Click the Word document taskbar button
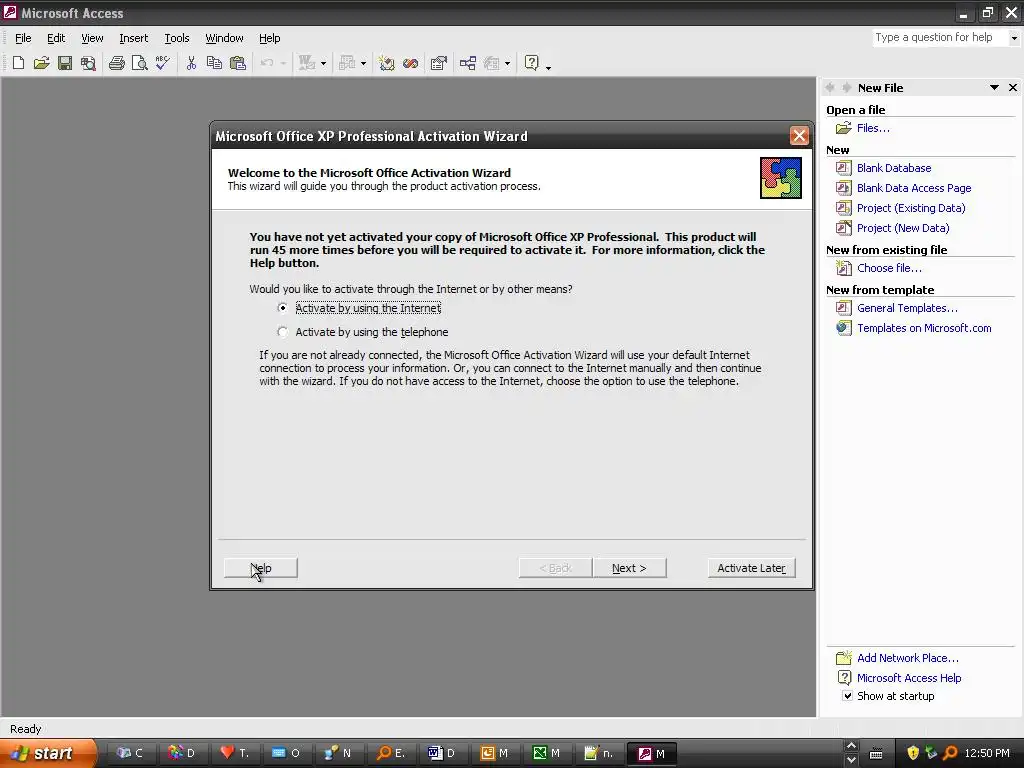Viewport: 1024px width, 768px height. coord(442,753)
